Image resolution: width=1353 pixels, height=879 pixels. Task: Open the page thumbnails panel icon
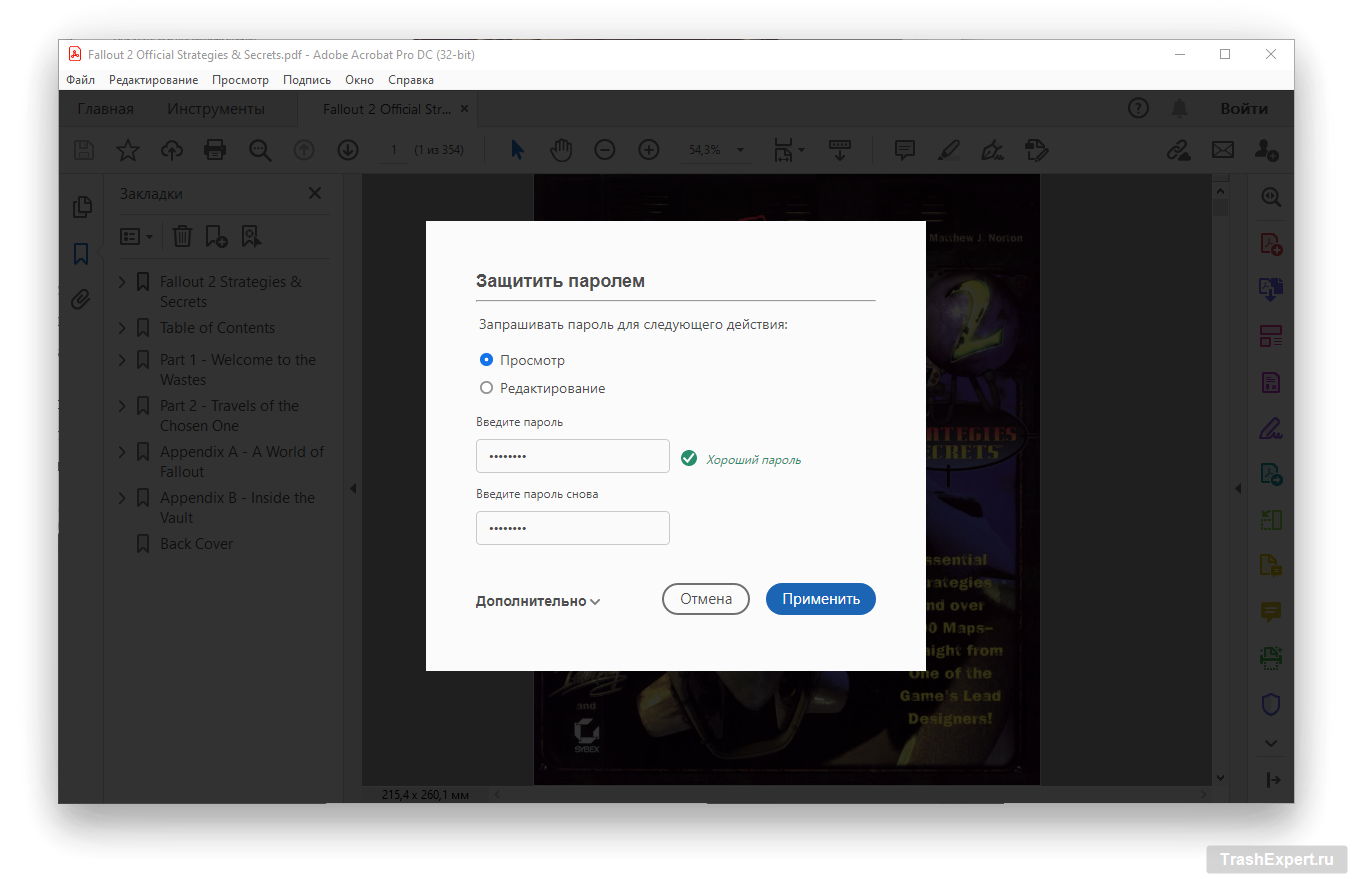coord(82,207)
